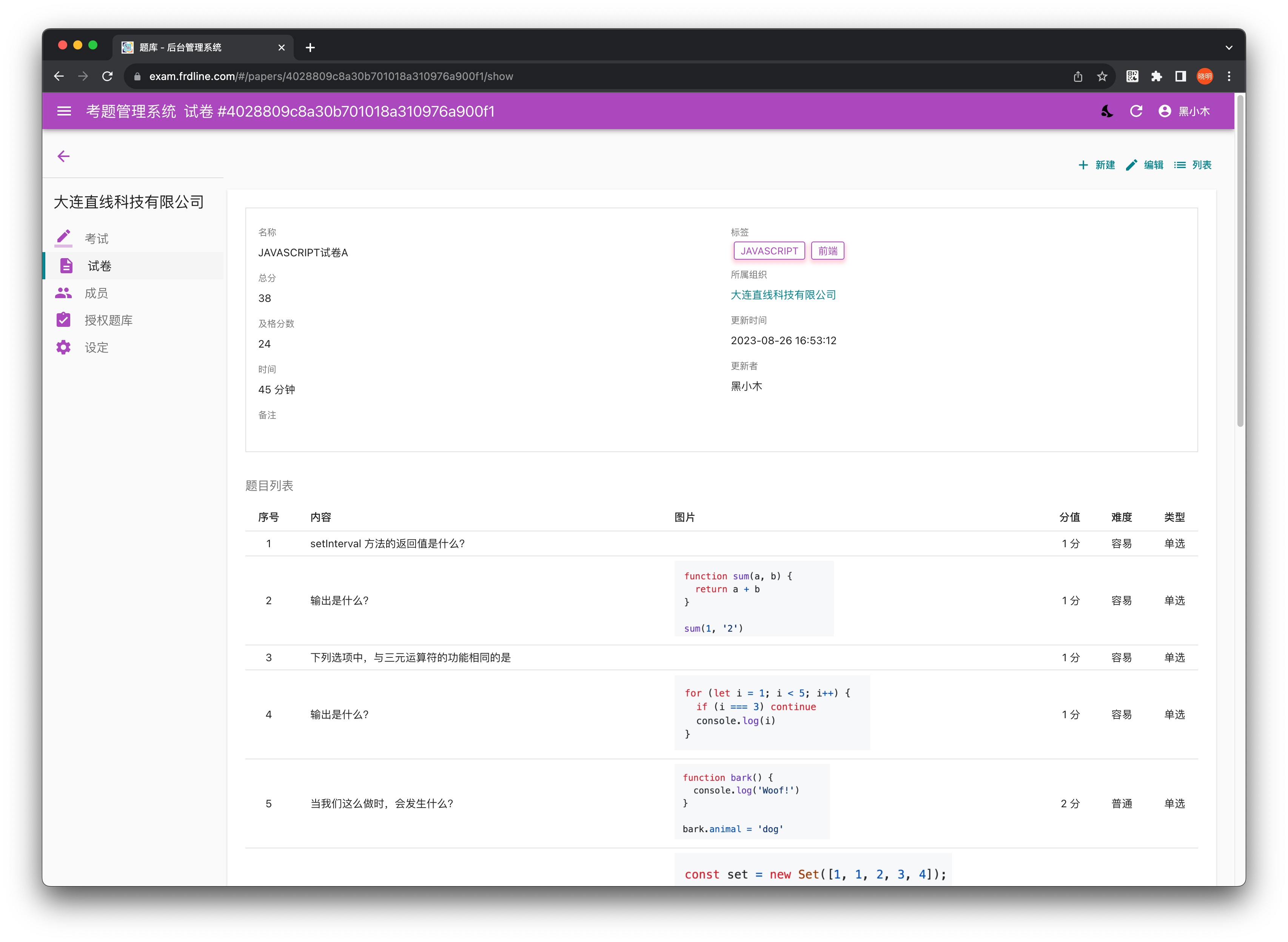The image size is (1288, 942).
Task: Click the 设定 gear icon
Action: [63, 347]
